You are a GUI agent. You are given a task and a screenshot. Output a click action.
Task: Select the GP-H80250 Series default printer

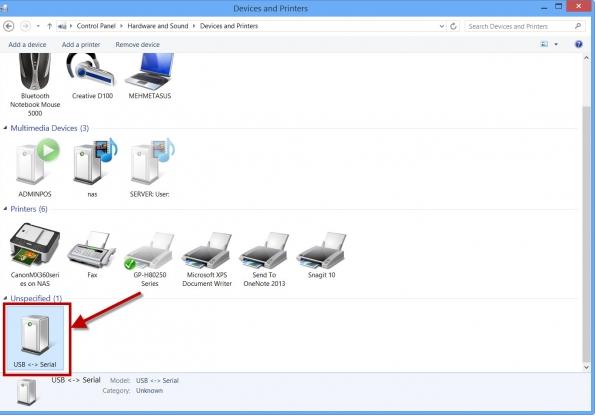click(150, 259)
